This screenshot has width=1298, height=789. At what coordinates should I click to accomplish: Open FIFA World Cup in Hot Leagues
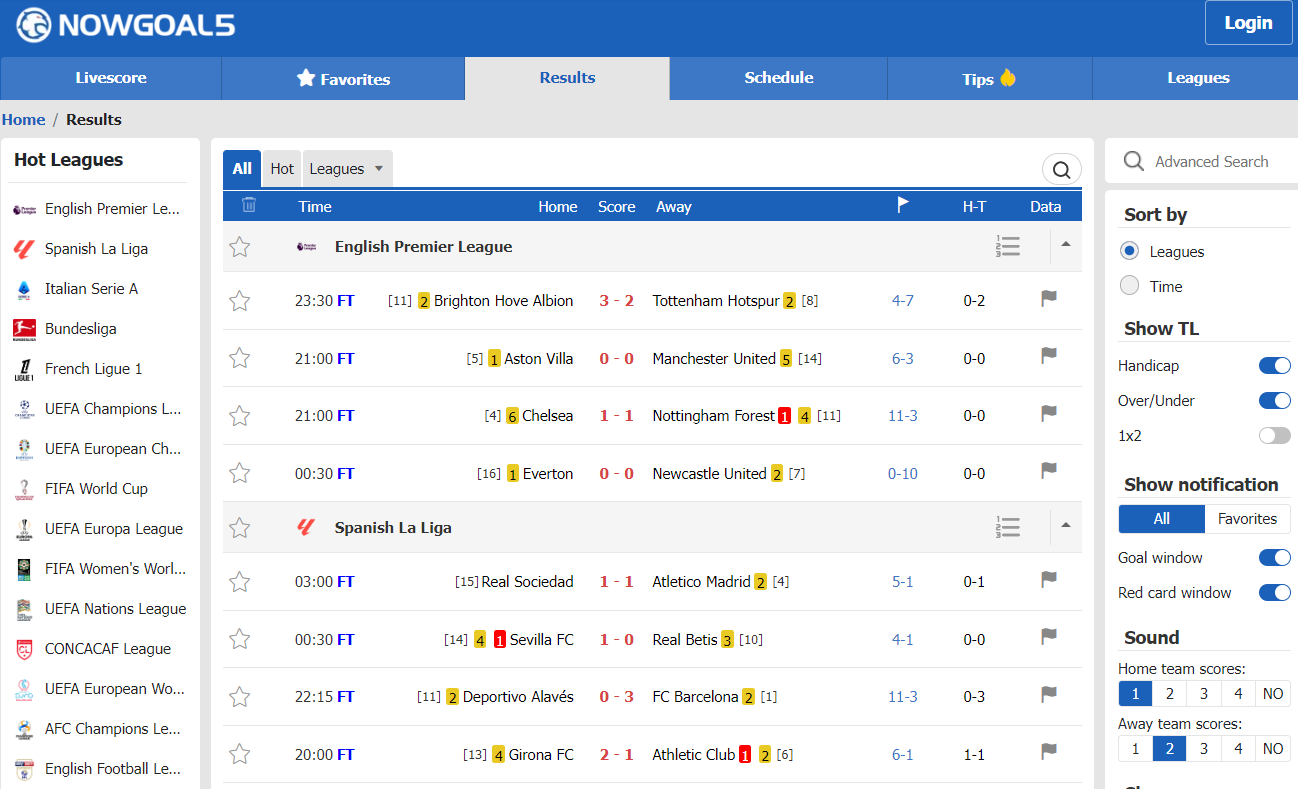click(x=96, y=489)
